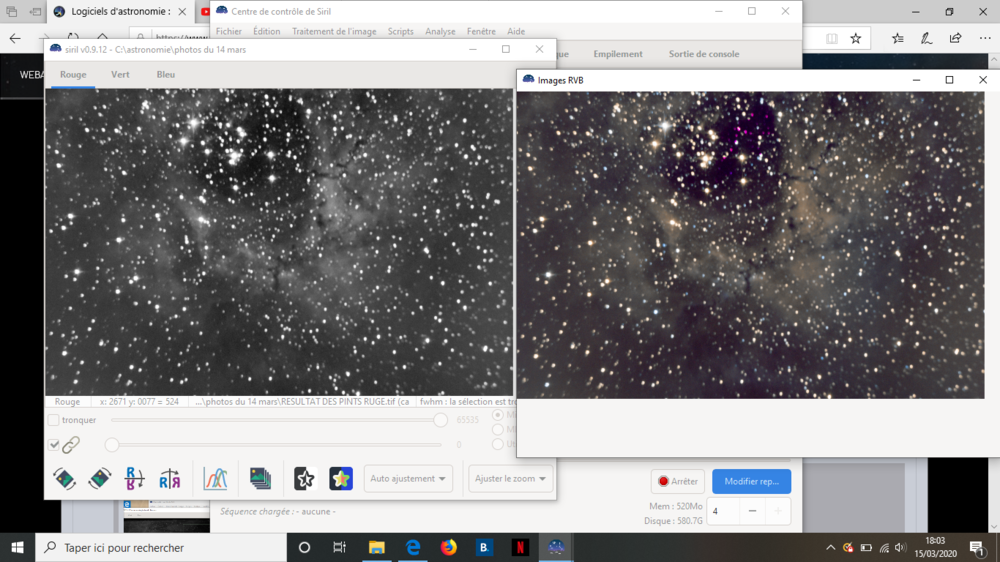Share page with Edge share icon
The height and width of the screenshot is (562, 1000).
[955, 39]
